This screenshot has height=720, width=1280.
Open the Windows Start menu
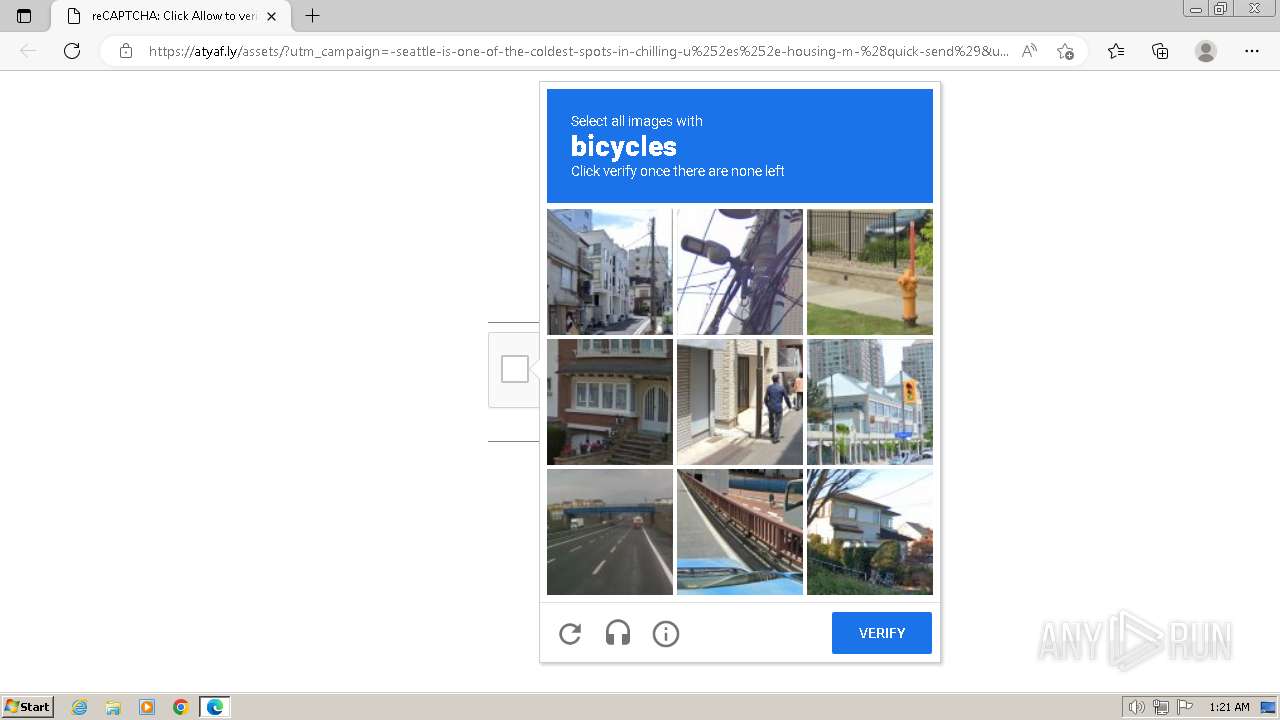pos(28,707)
